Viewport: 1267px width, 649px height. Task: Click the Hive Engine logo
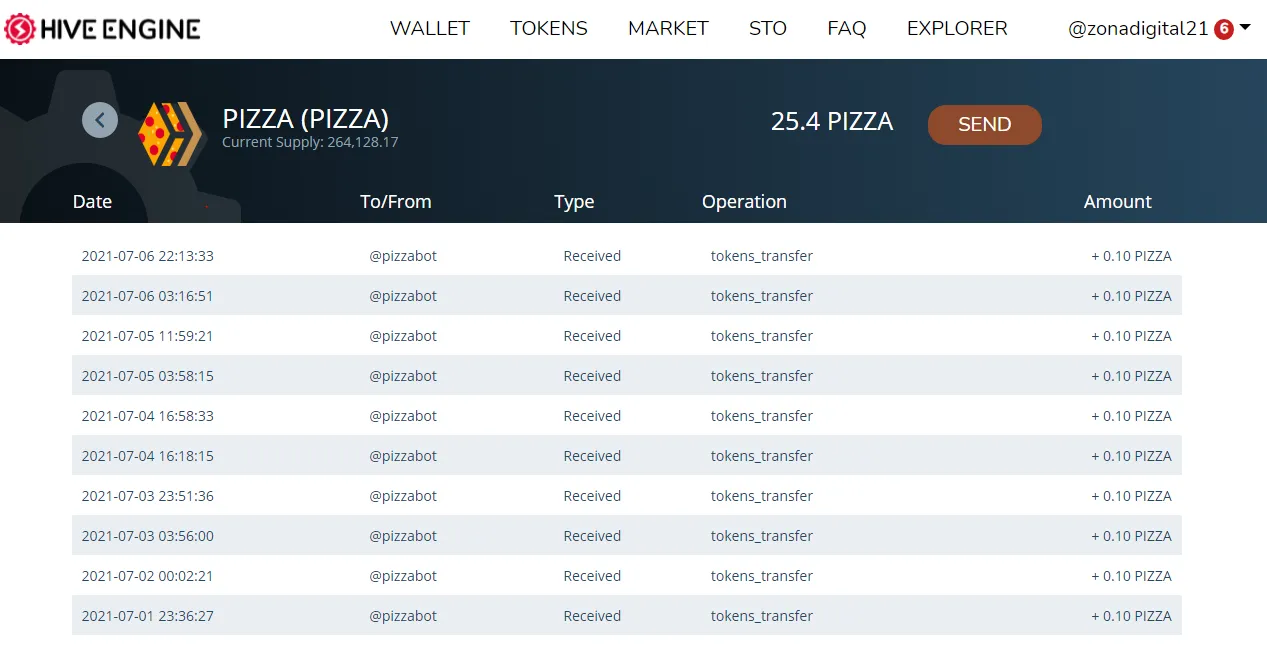pyautogui.click(x=102, y=29)
